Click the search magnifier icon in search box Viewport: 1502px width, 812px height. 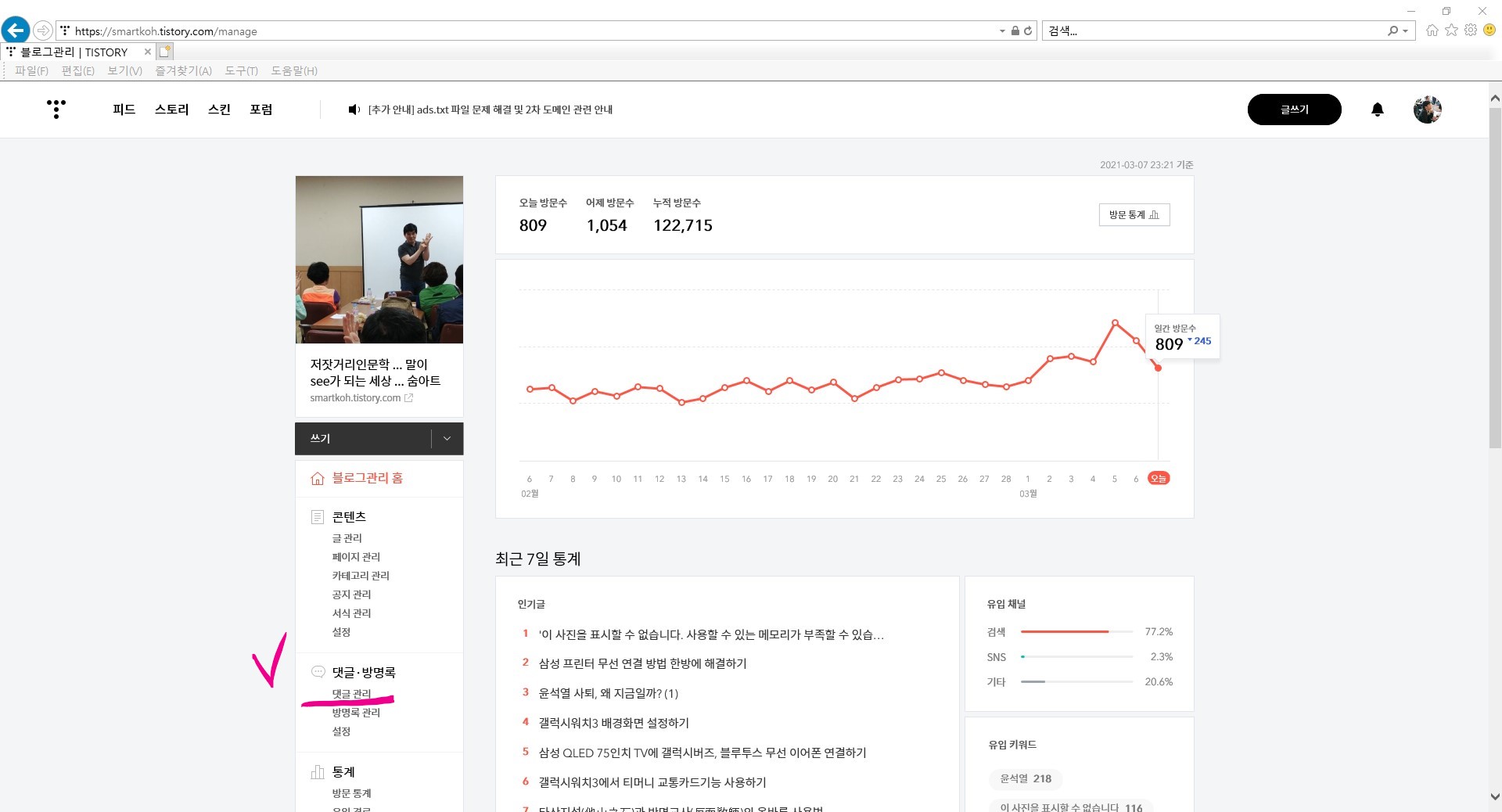tap(1392, 31)
